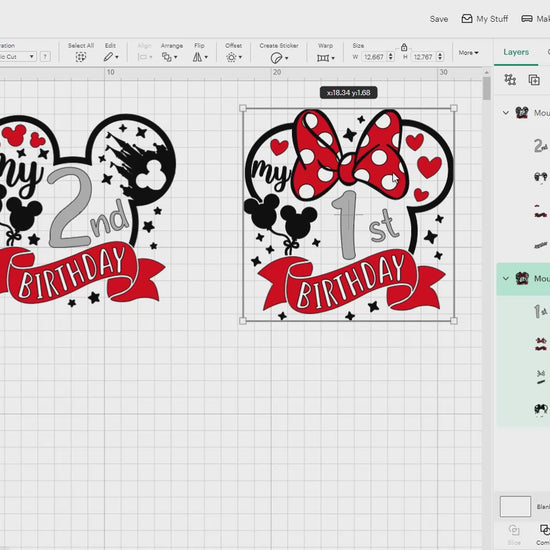The height and width of the screenshot is (550, 550).
Task: Click the operation help question mark
Action: point(45,56)
